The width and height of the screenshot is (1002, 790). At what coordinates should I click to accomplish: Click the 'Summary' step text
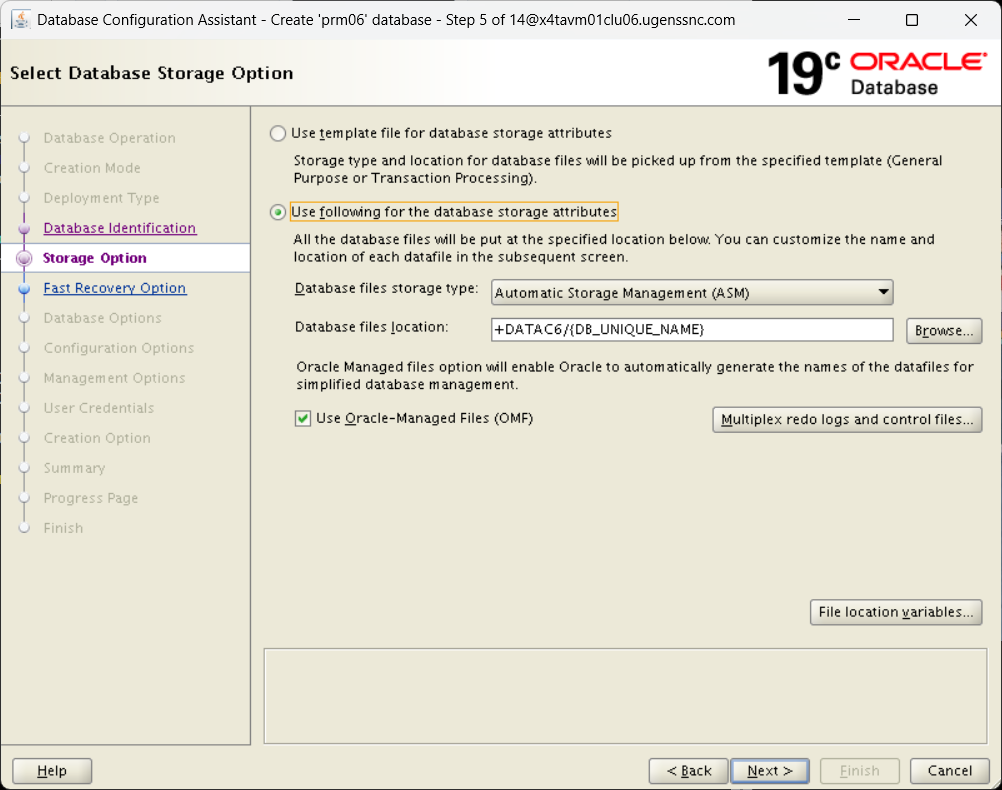74,469
